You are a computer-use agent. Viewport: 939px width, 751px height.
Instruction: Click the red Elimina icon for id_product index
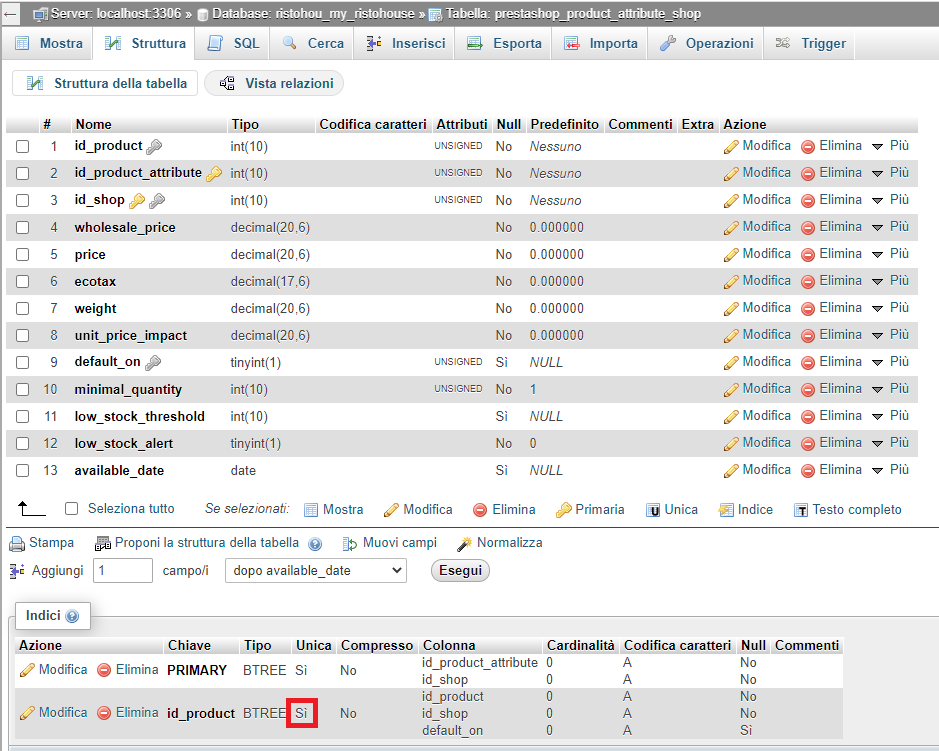104,713
